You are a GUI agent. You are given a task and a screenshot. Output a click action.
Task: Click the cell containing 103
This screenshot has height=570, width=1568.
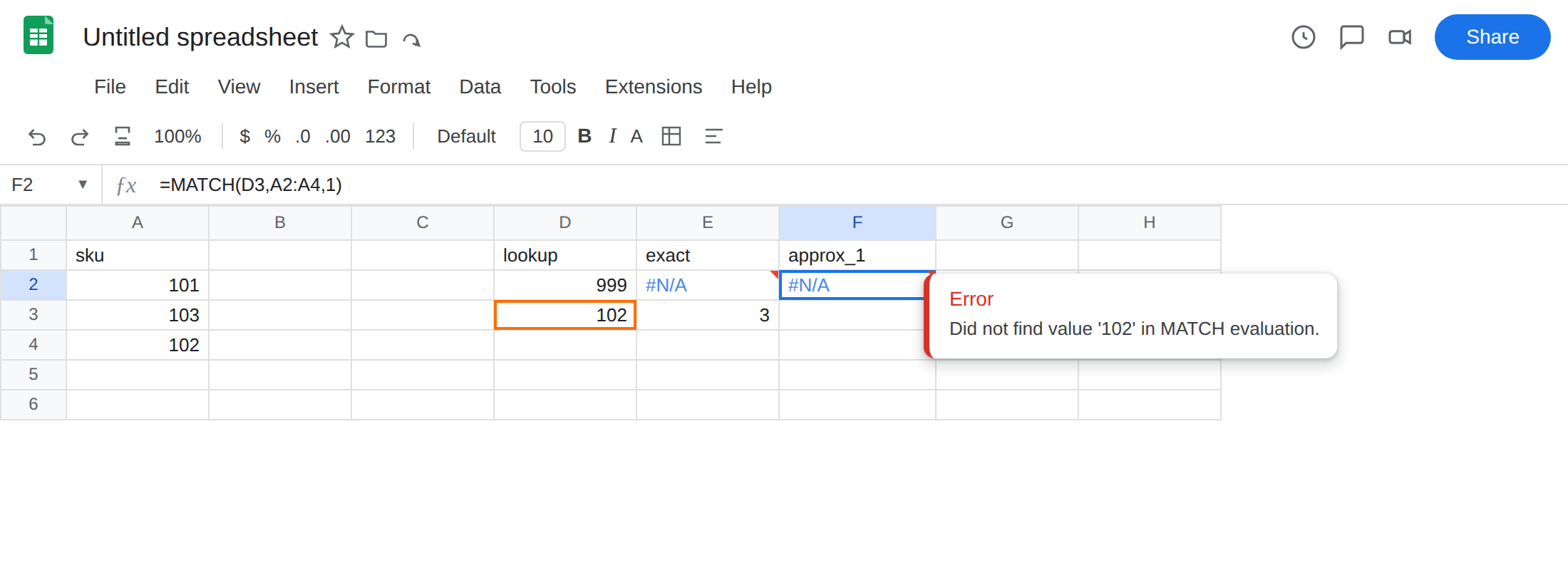[138, 315]
